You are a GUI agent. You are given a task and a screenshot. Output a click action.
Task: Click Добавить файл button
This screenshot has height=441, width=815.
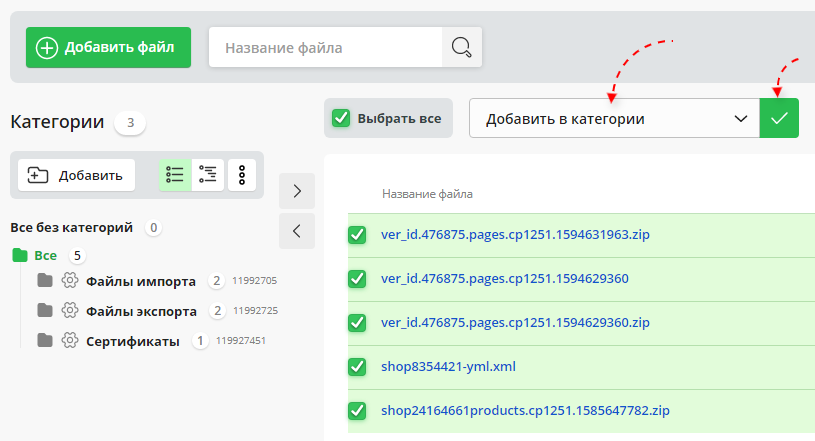coord(108,47)
